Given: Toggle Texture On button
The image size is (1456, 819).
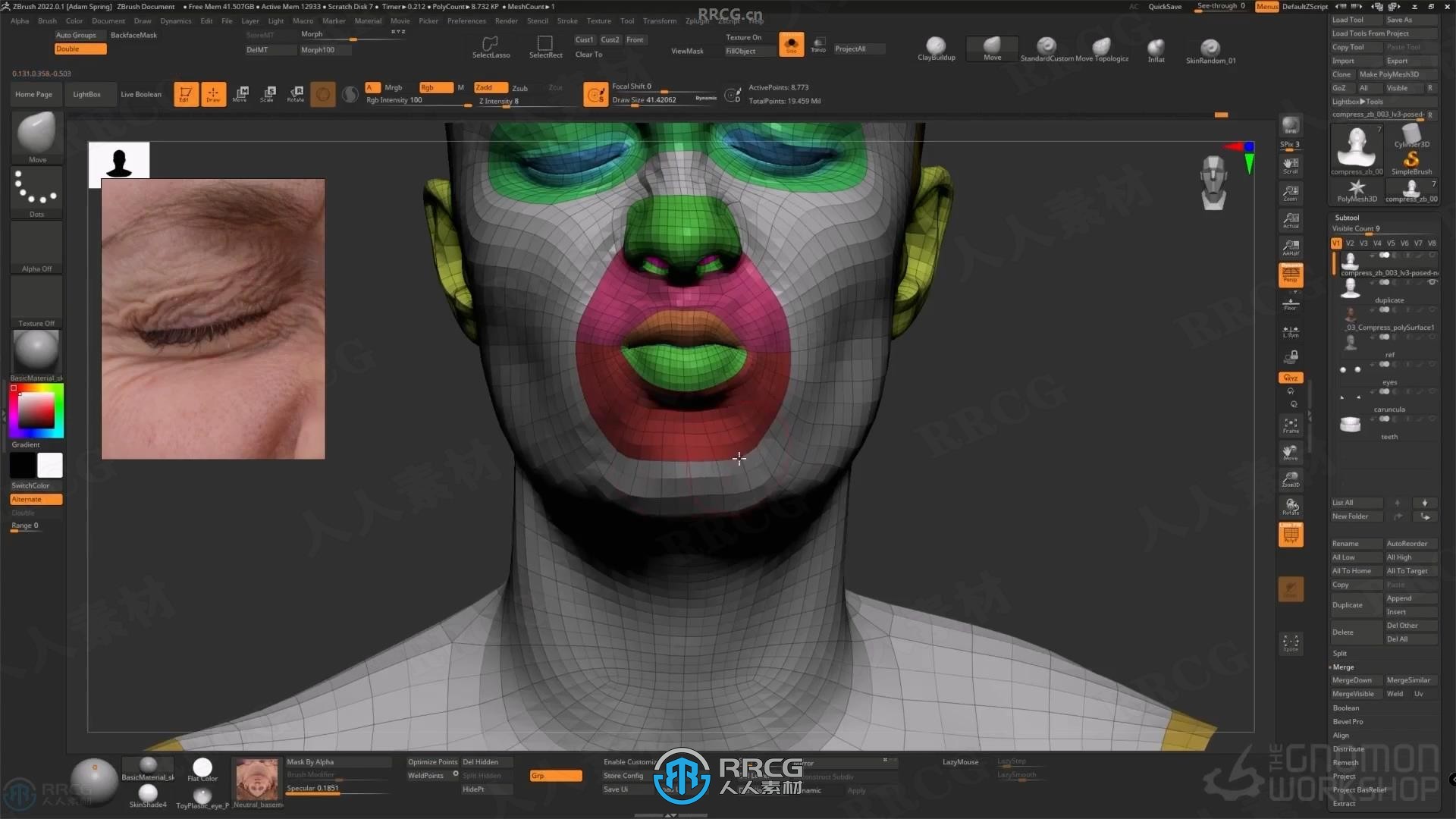Looking at the screenshot, I should [744, 39].
